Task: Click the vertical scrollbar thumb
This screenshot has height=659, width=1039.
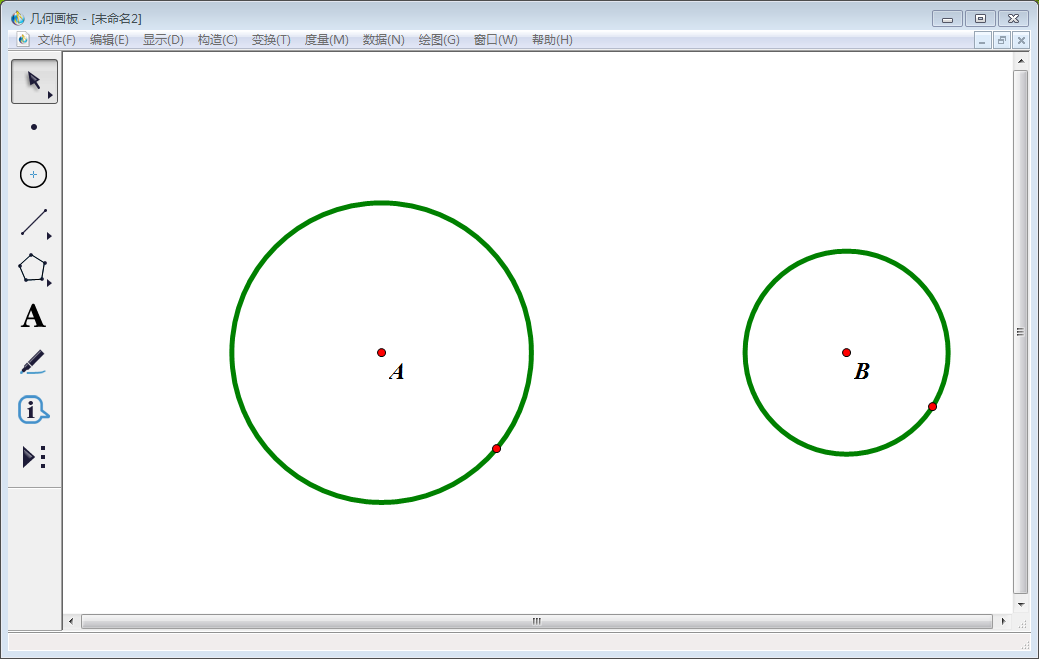Action: pyautogui.click(x=1020, y=332)
